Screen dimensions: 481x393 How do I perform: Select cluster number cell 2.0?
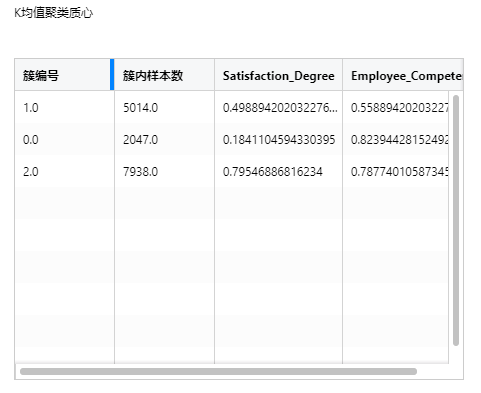64,171
